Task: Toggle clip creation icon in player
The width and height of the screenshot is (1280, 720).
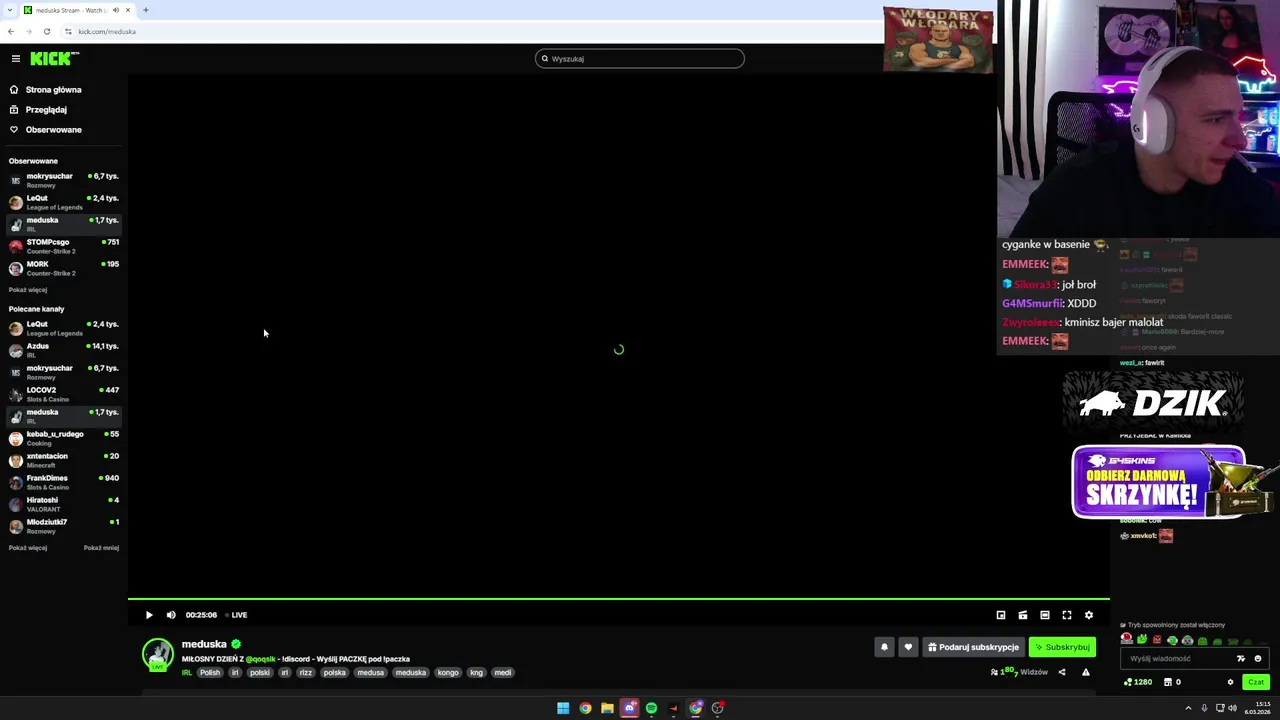Action: [x=1023, y=615]
